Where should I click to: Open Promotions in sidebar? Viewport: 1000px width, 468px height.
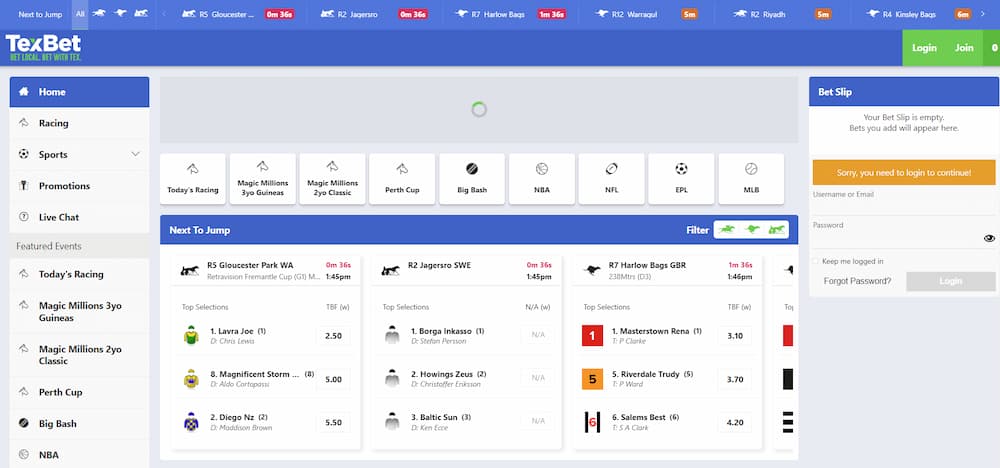click(79, 186)
